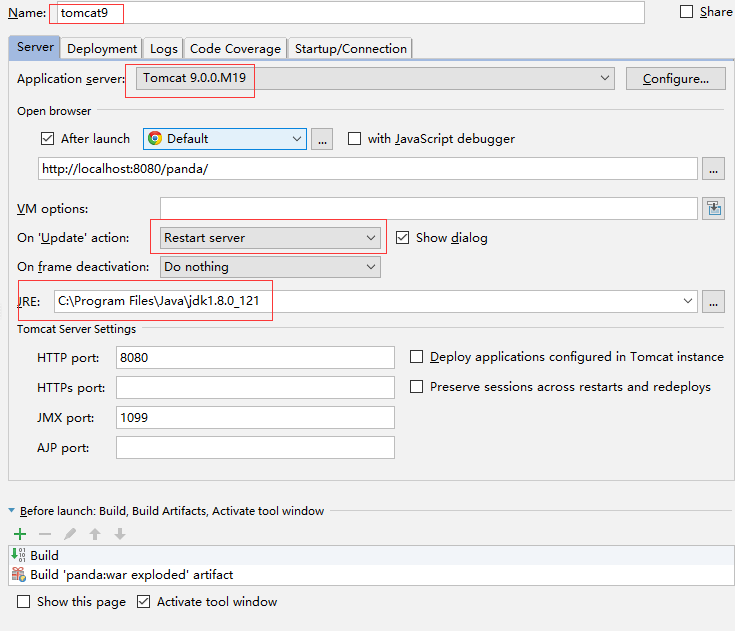
Task: Click the HTTPs port field
Action: click(x=255, y=388)
